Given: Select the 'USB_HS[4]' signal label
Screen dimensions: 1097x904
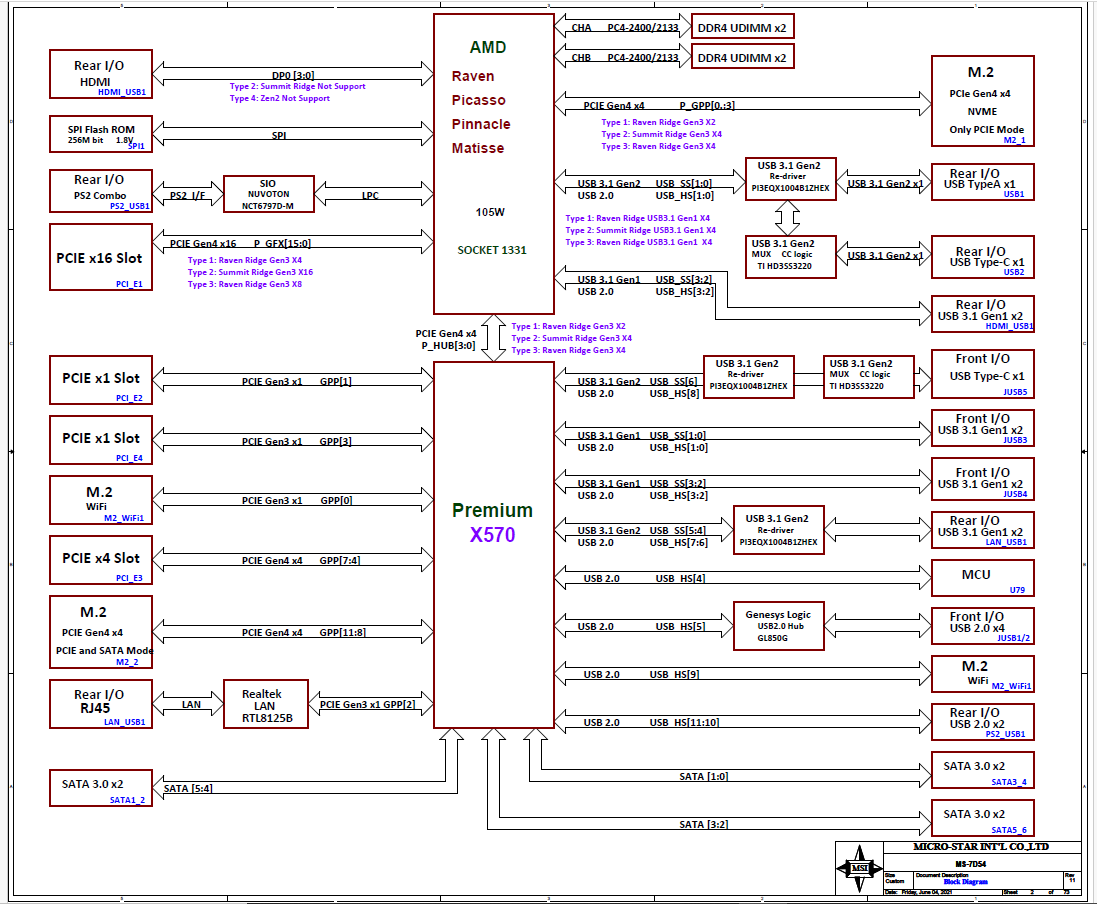Looking at the screenshot, I should click(x=680, y=579).
